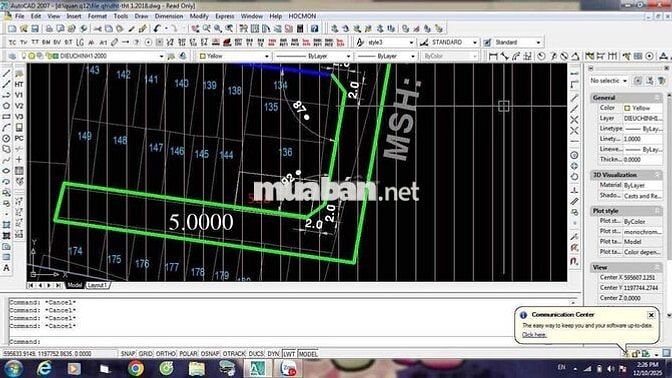Click the V2 custom tool button
This screenshot has width=672, height=378.
coord(19,106)
